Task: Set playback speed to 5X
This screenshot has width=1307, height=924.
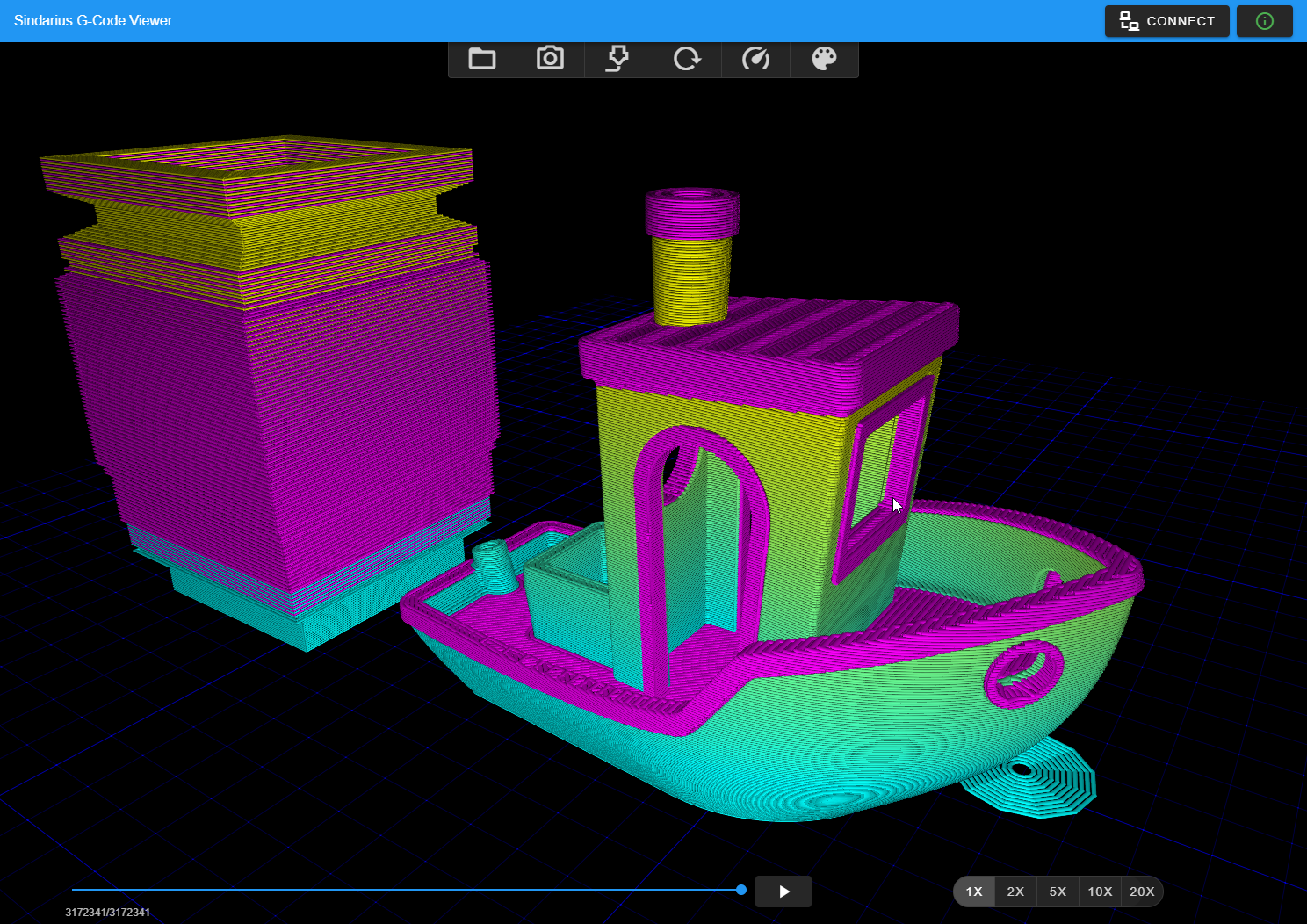Action: 1058,892
